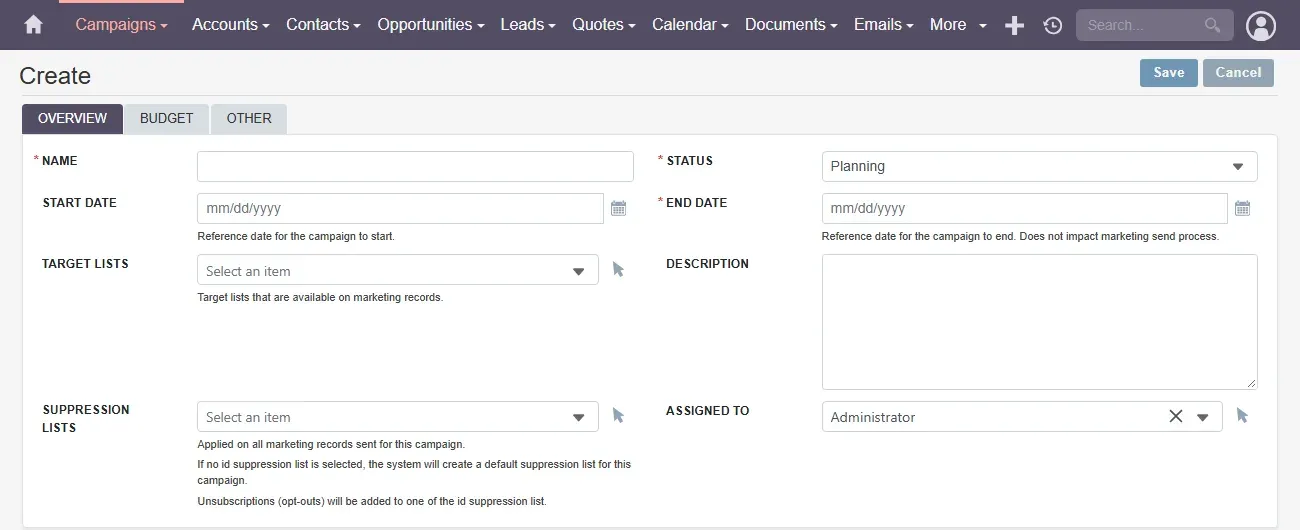Open the Documents menu
Viewport: 1300px width, 530px height.
coord(792,25)
